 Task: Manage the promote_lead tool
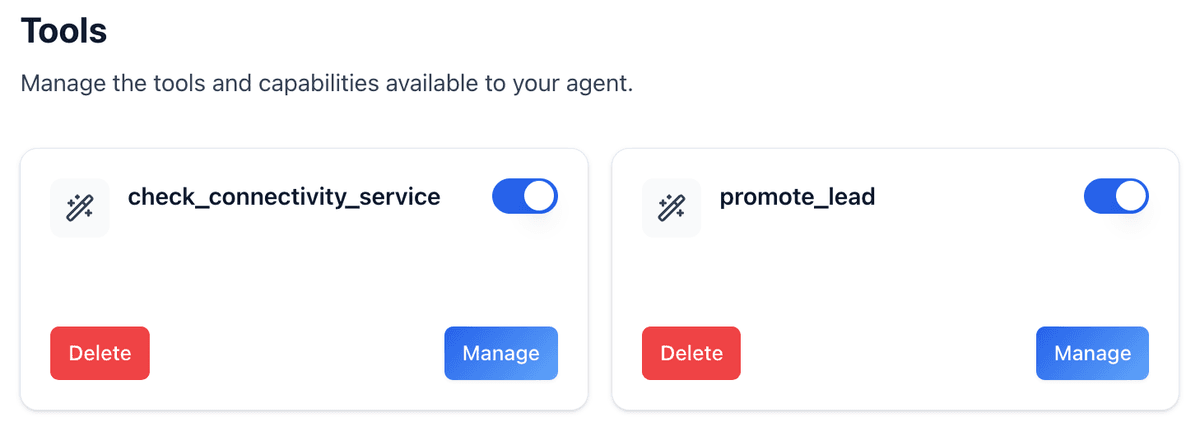pos(1092,353)
